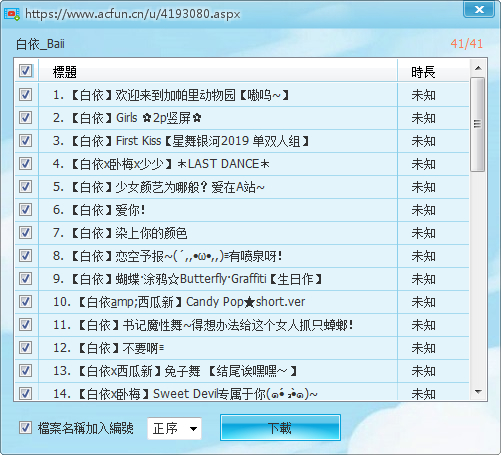Uncheck video 1 加帕里动物园 checkbox
The width and height of the screenshot is (501, 455).
tap(26, 95)
